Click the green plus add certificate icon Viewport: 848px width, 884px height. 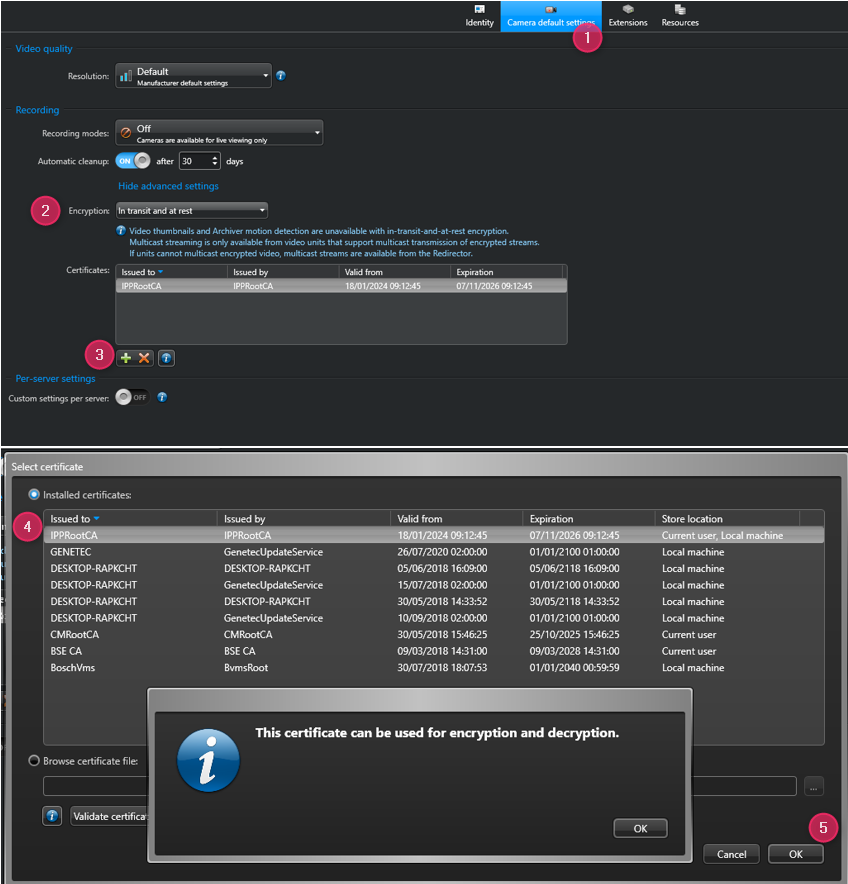(x=126, y=358)
